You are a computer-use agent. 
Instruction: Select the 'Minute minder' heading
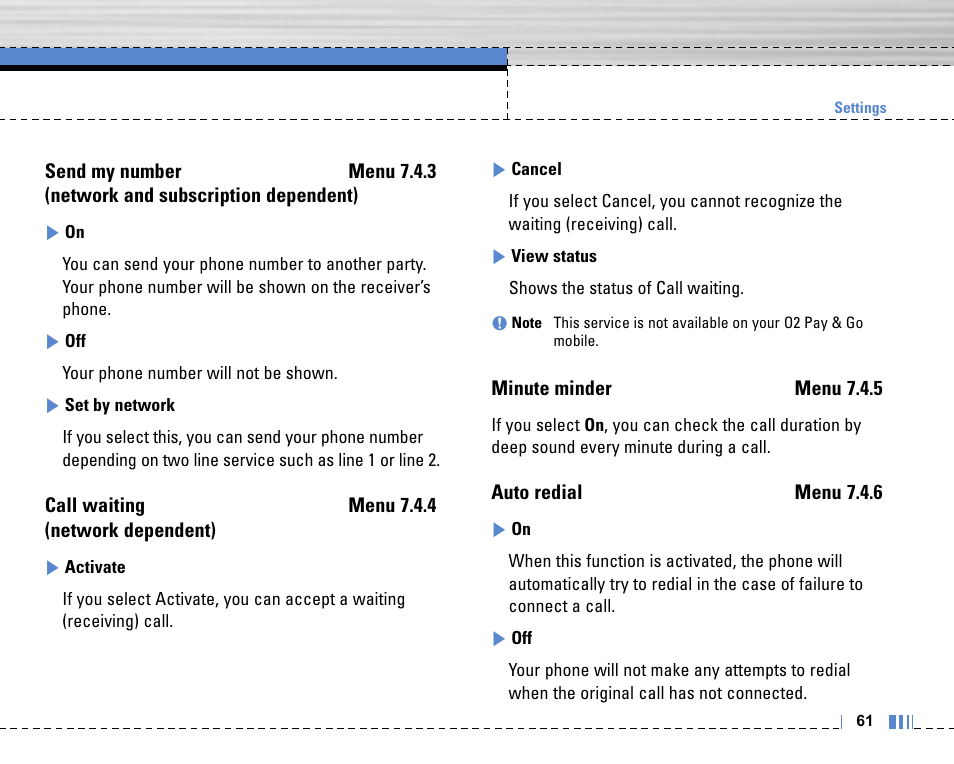pyautogui.click(x=551, y=388)
